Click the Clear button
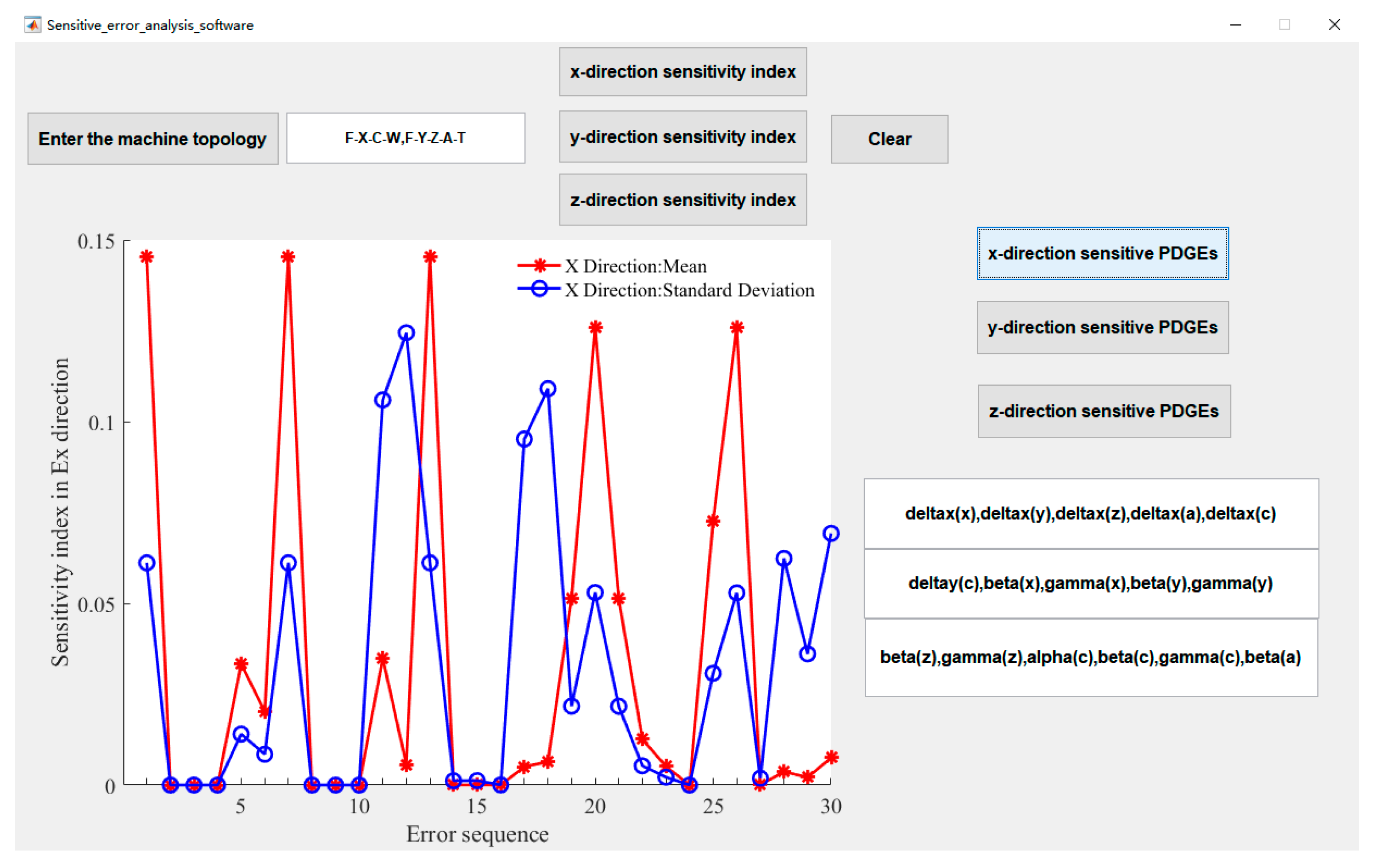1375x868 pixels. [889, 139]
